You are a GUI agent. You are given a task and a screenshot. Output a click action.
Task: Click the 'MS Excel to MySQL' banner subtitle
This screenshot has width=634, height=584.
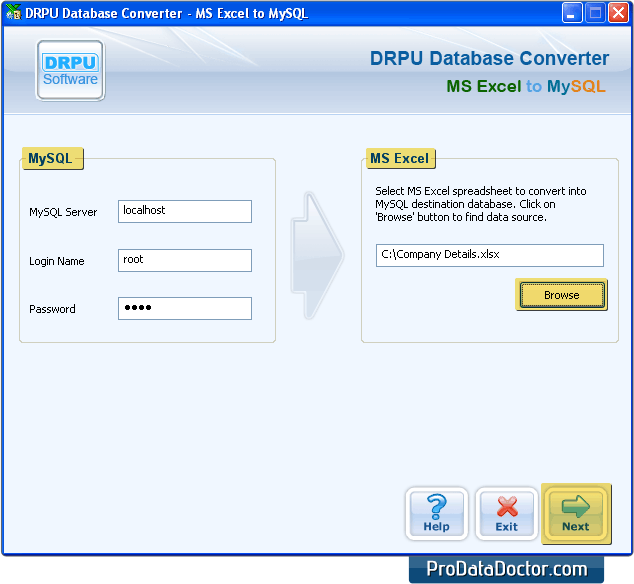[x=525, y=87]
